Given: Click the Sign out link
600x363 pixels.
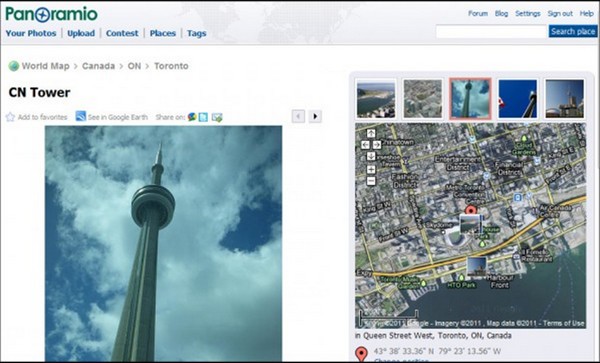Looking at the screenshot, I should (x=560, y=13).
